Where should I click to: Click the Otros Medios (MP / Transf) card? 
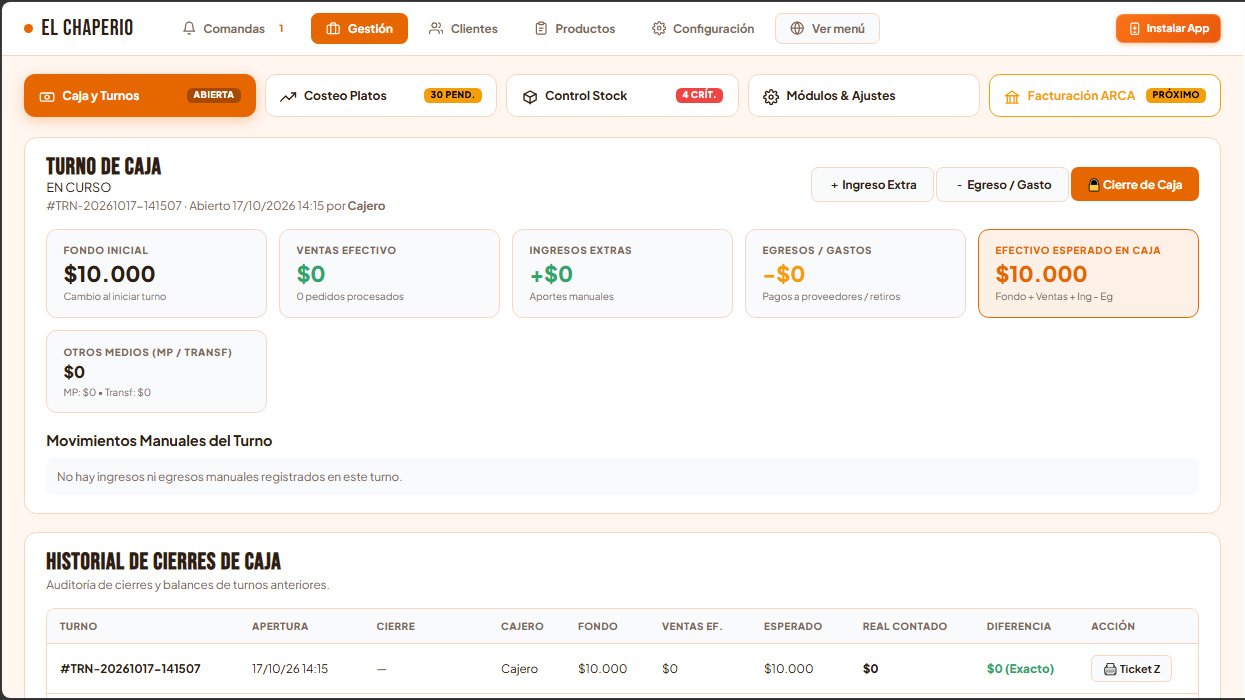156,371
